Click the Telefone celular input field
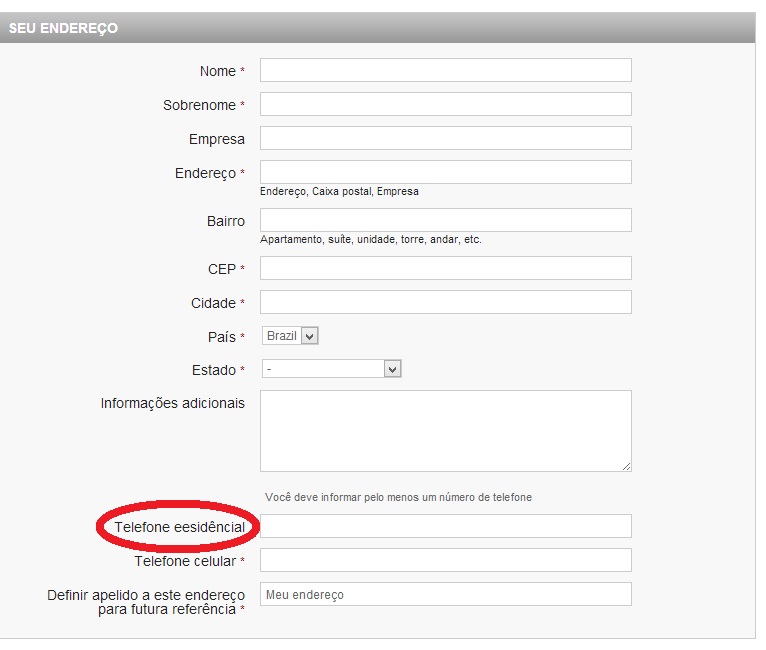Image resolution: width=766 pixels, height=650 pixels. (x=446, y=560)
